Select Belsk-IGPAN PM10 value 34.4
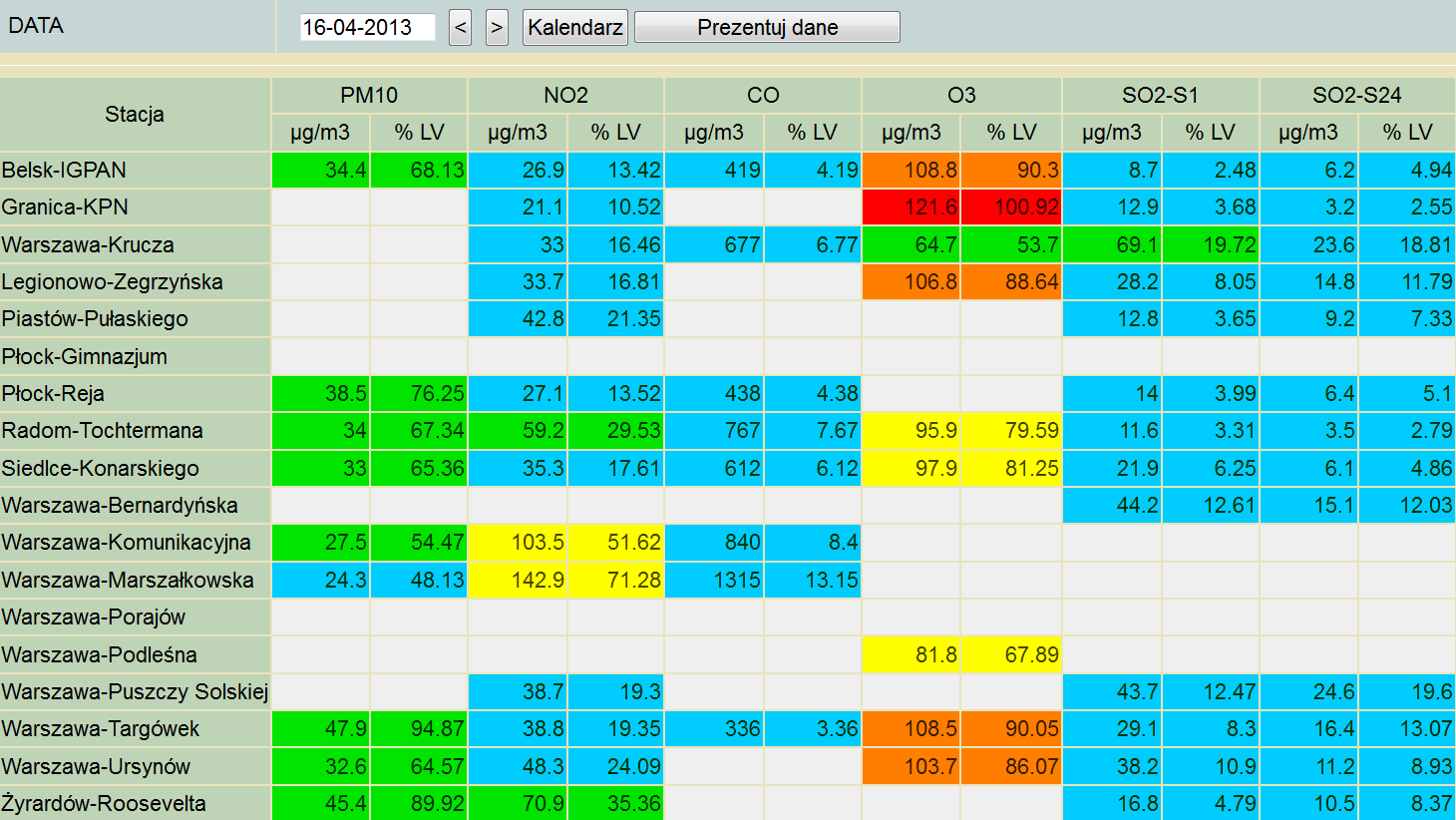1456x820 pixels. 320,170
